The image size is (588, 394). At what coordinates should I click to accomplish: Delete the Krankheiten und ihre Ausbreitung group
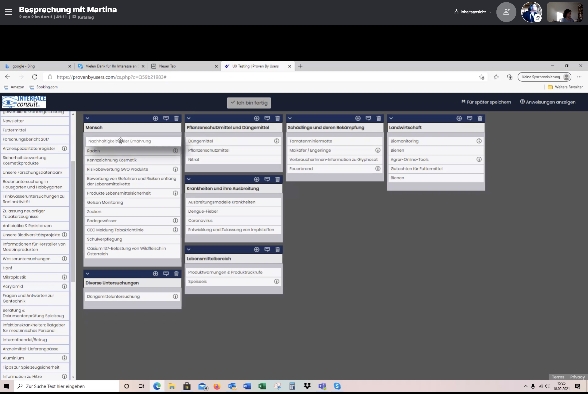tap(278, 179)
